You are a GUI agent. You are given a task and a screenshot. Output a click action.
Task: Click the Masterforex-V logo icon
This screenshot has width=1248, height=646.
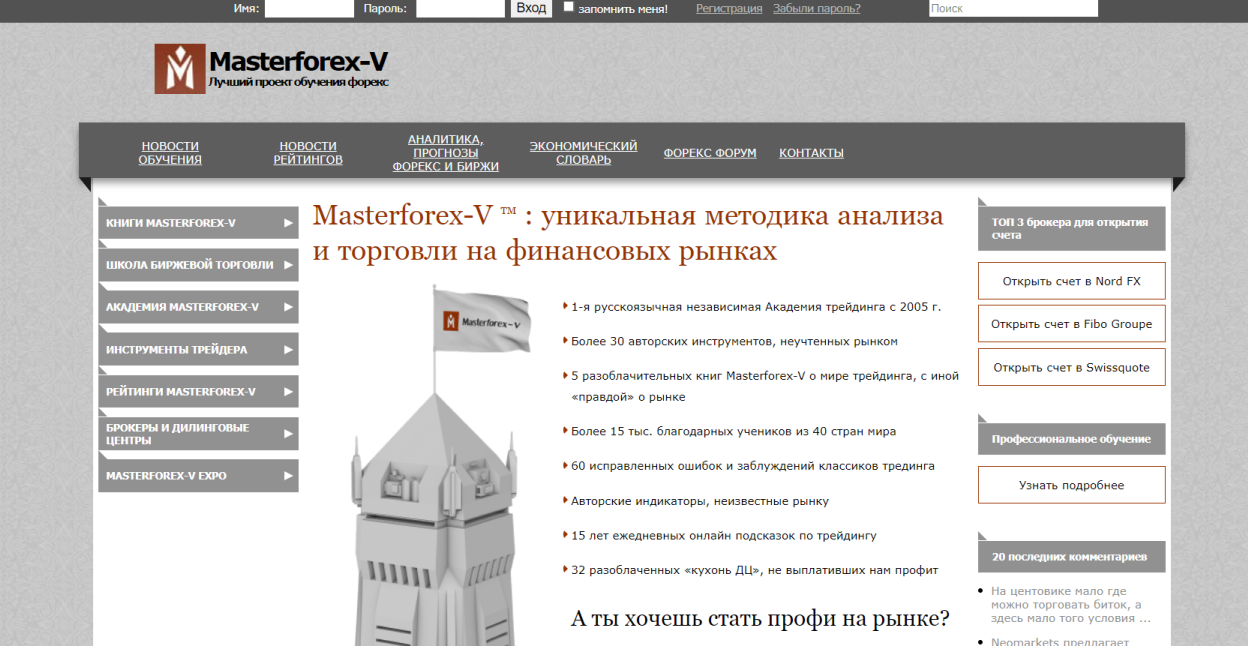[x=180, y=69]
